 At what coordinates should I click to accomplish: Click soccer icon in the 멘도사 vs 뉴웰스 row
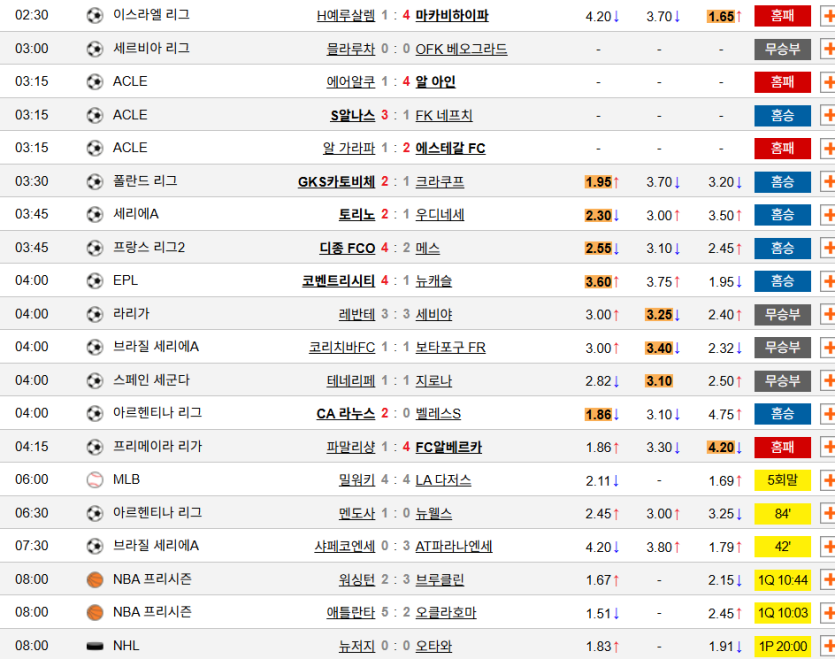point(95,513)
